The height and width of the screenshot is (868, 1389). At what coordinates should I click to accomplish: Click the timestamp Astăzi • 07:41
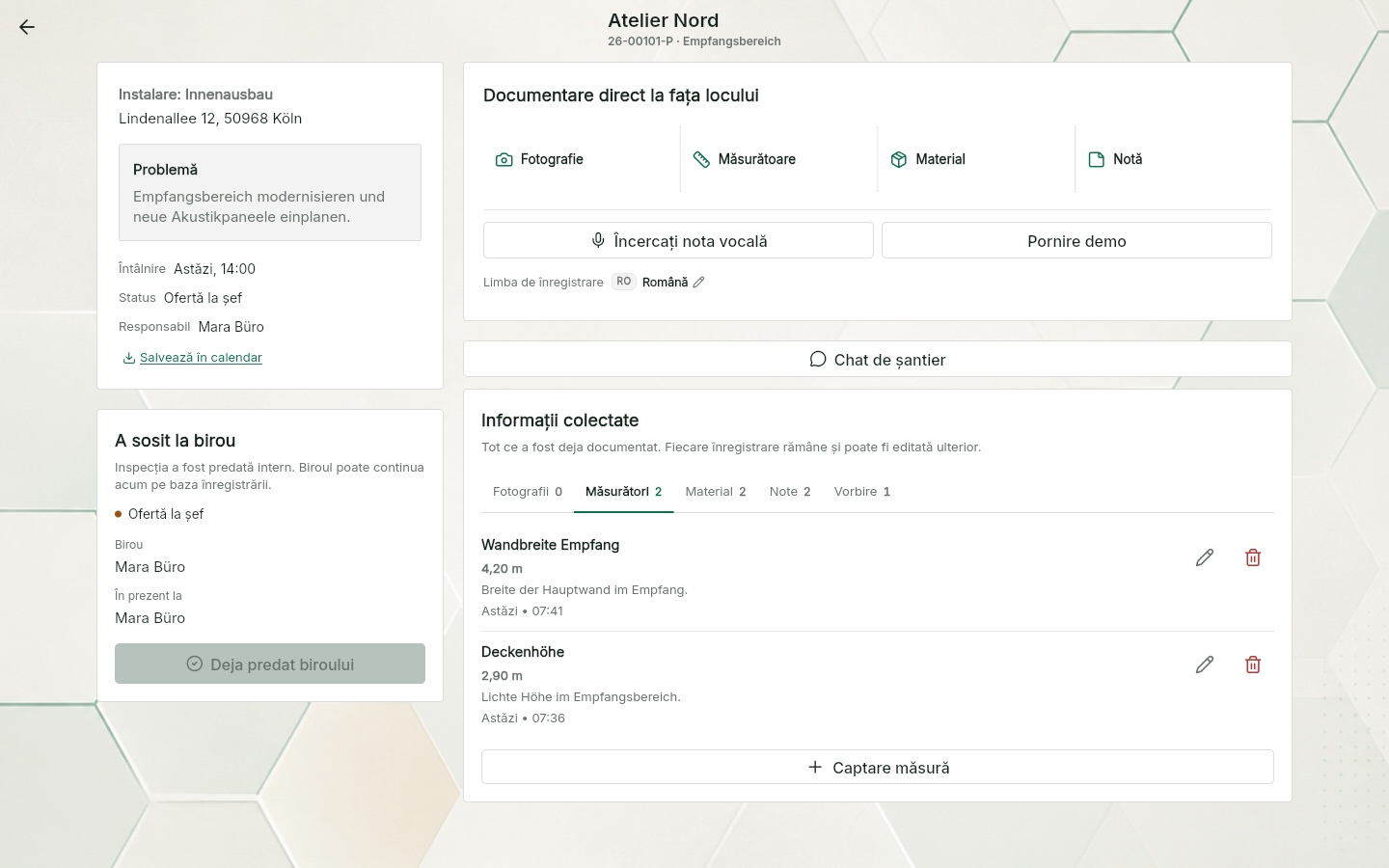coord(522,611)
